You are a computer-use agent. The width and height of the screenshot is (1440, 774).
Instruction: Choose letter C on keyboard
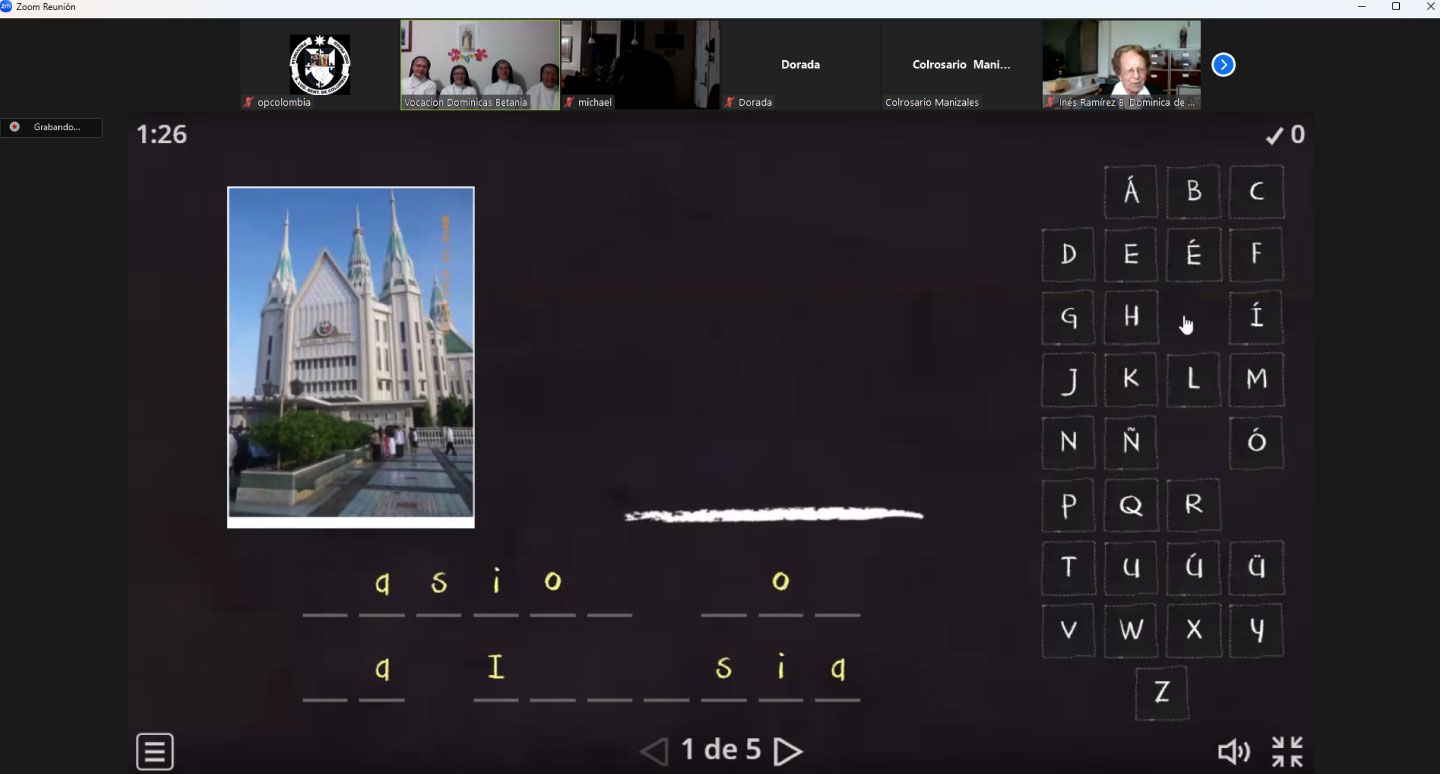pyautogui.click(x=1256, y=192)
